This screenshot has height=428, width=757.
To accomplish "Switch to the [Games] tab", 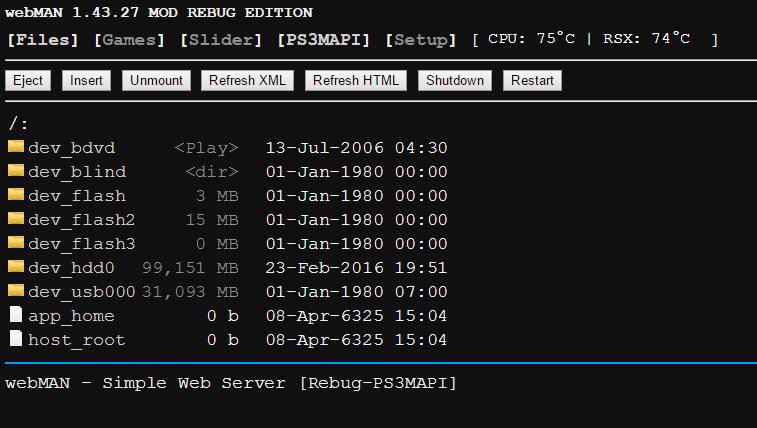I will pos(129,40).
